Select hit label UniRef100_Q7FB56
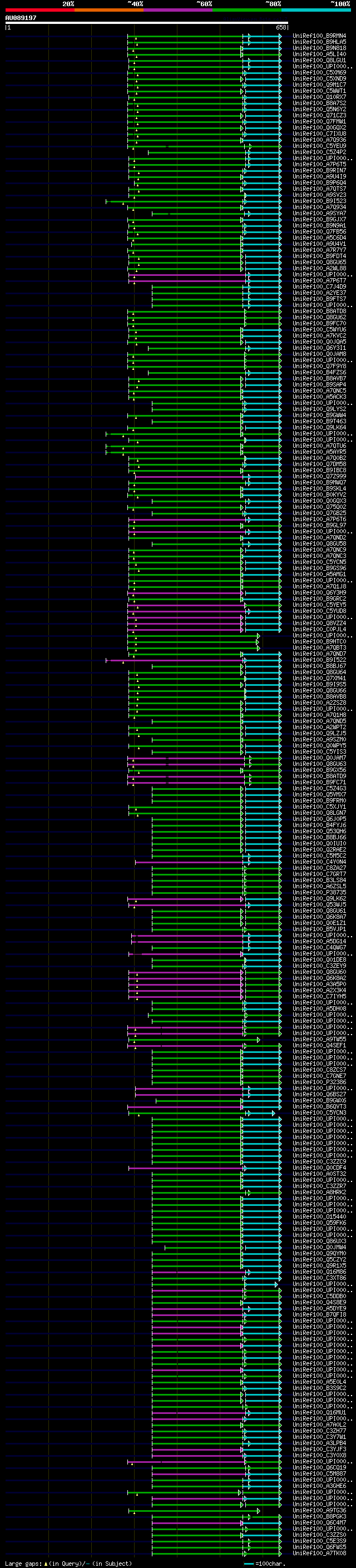The height and width of the screenshot is (1568, 356). [x=319, y=232]
